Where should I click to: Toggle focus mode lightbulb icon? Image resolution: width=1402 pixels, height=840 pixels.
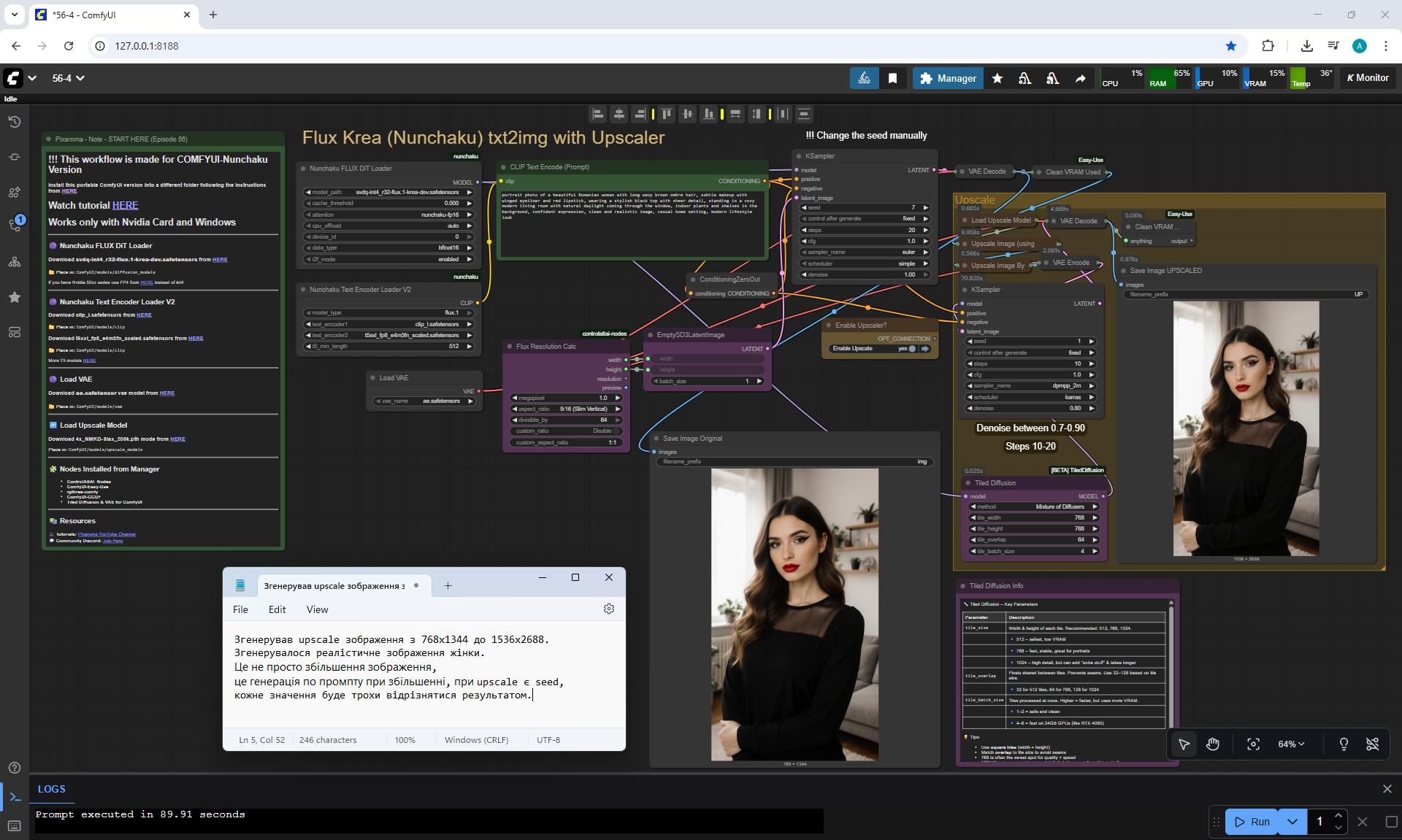tap(1343, 744)
